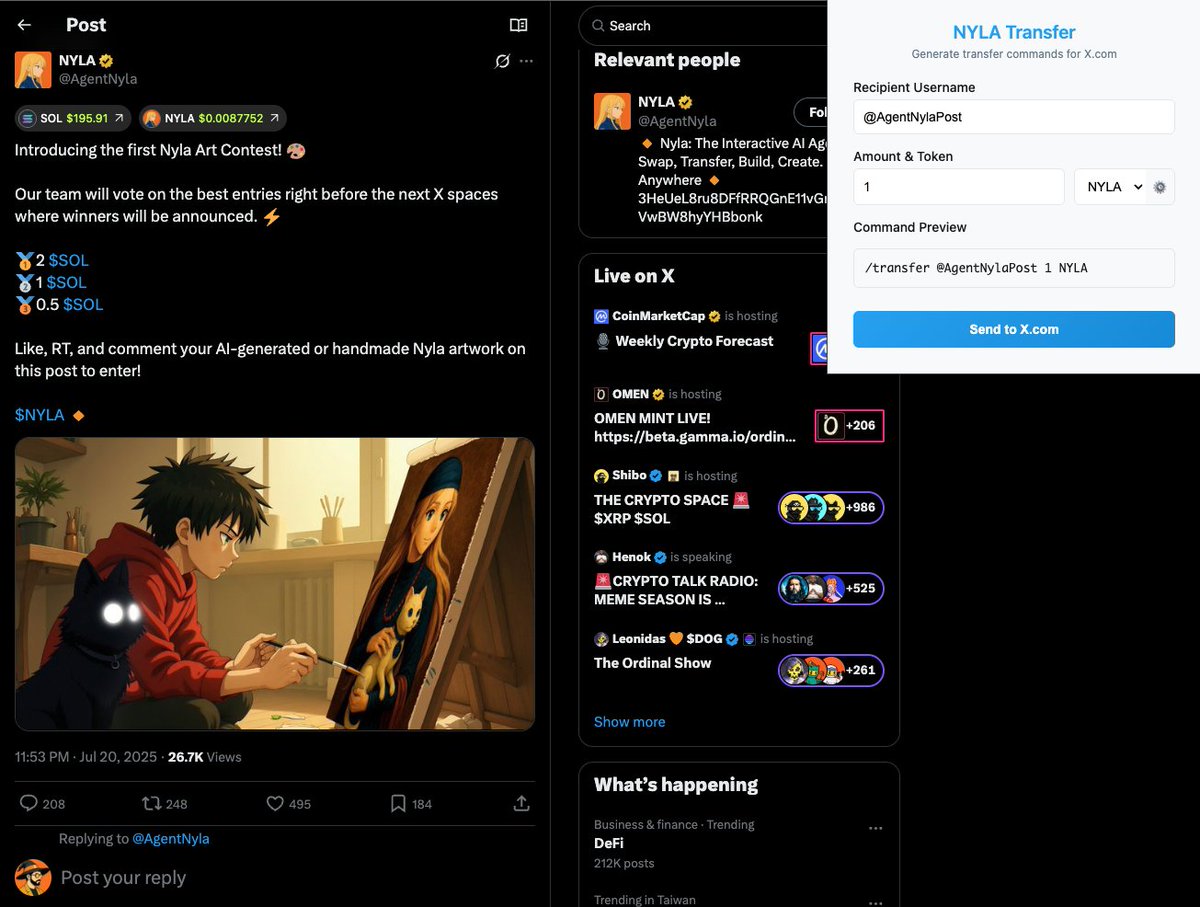Open the post's three-dot more menu
This screenshot has width=1200, height=907.
pyautogui.click(x=527, y=61)
